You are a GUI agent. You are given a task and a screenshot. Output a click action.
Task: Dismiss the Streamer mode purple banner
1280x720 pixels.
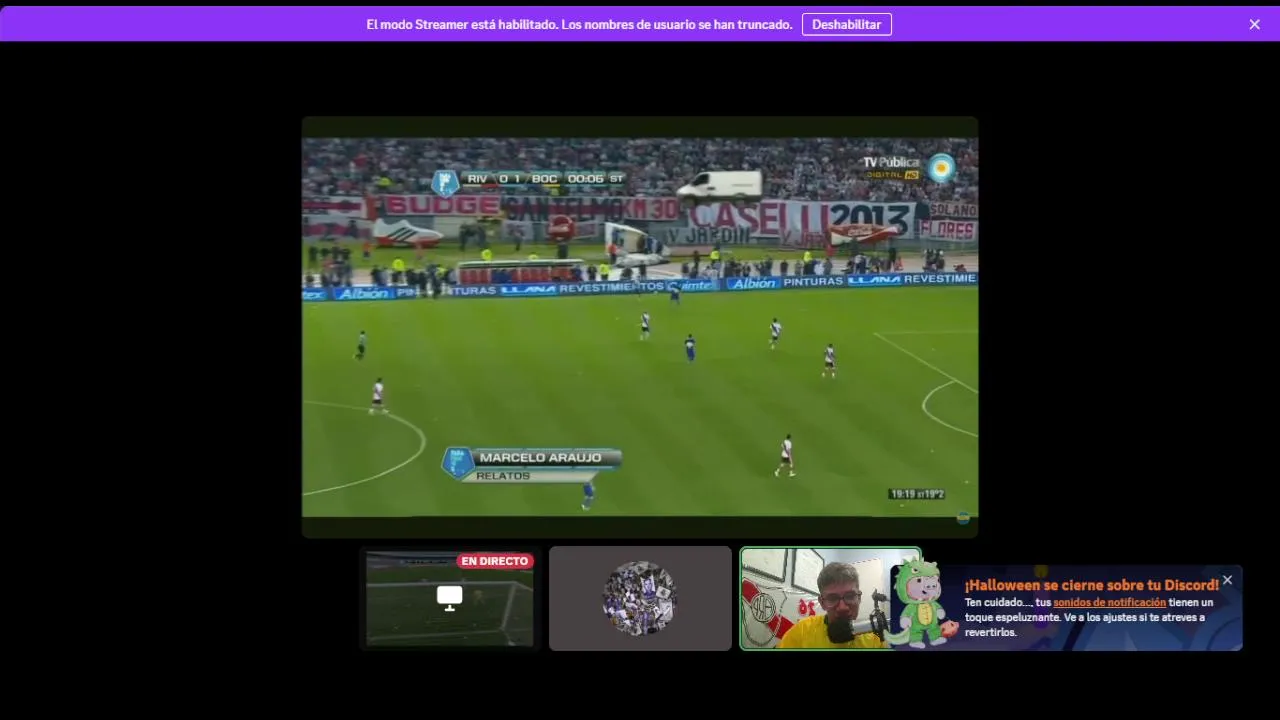(1254, 24)
